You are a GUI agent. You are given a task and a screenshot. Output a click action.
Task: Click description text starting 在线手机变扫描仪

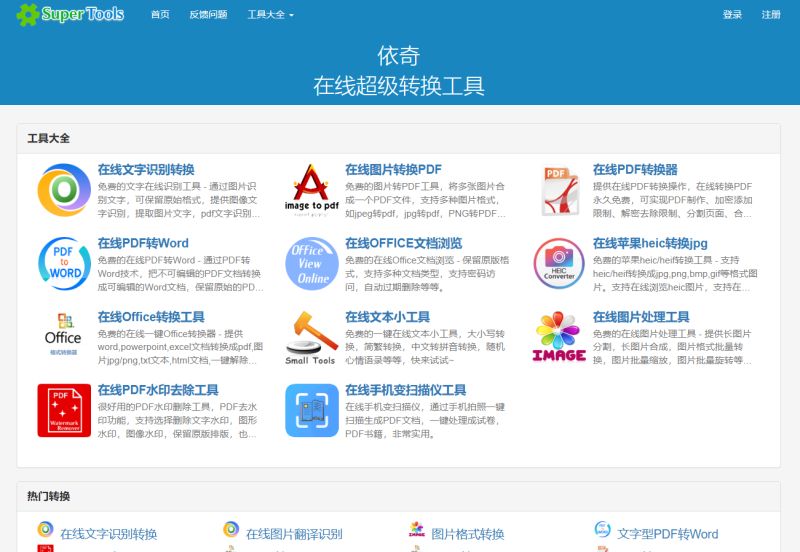(x=425, y=420)
